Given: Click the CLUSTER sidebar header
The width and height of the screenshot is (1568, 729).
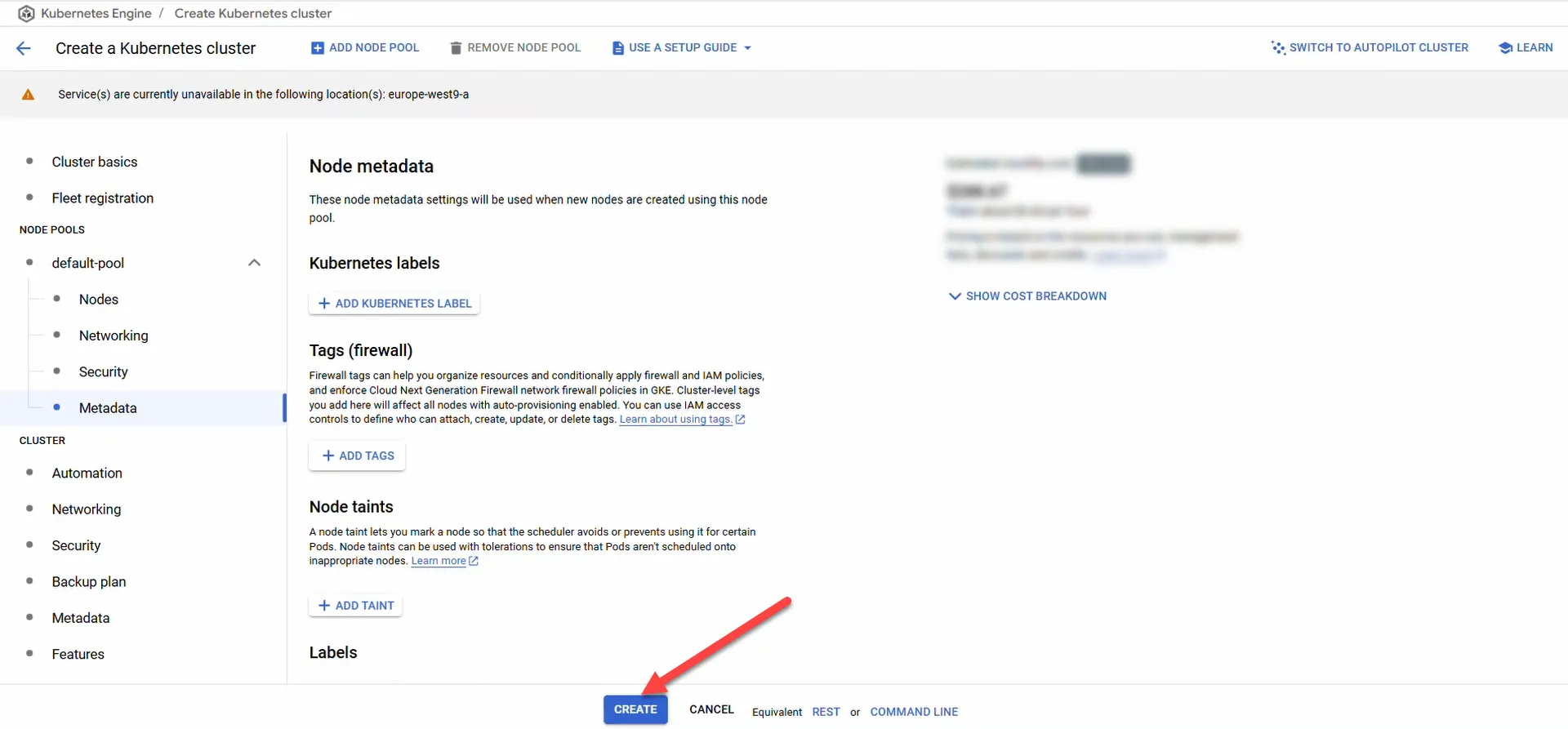Looking at the screenshot, I should point(42,440).
